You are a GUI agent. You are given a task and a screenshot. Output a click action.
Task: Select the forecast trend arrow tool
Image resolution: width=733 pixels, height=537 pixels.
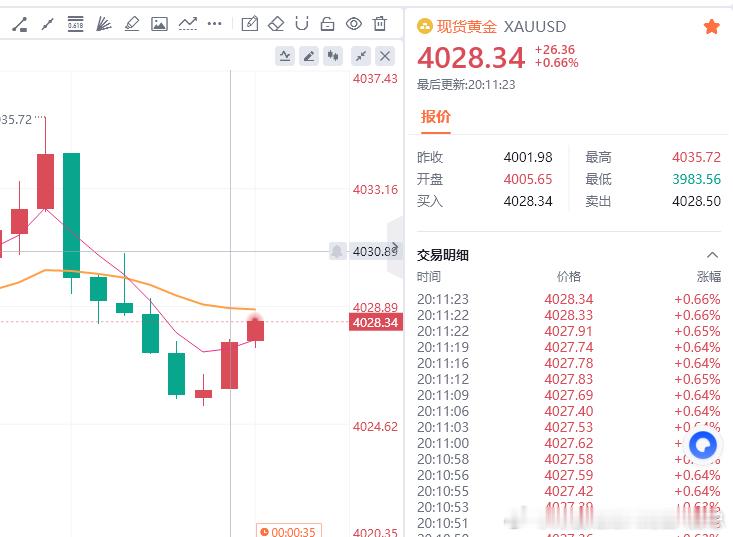click(187, 23)
